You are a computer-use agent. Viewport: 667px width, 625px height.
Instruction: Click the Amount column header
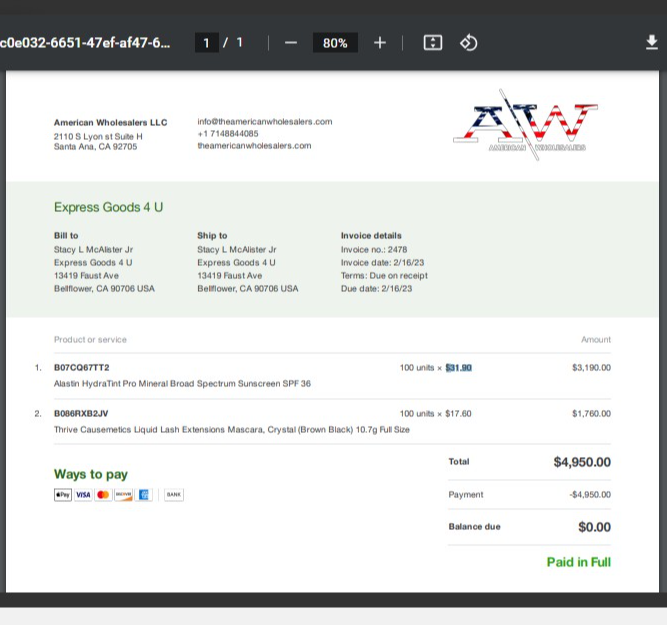(596, 340)
